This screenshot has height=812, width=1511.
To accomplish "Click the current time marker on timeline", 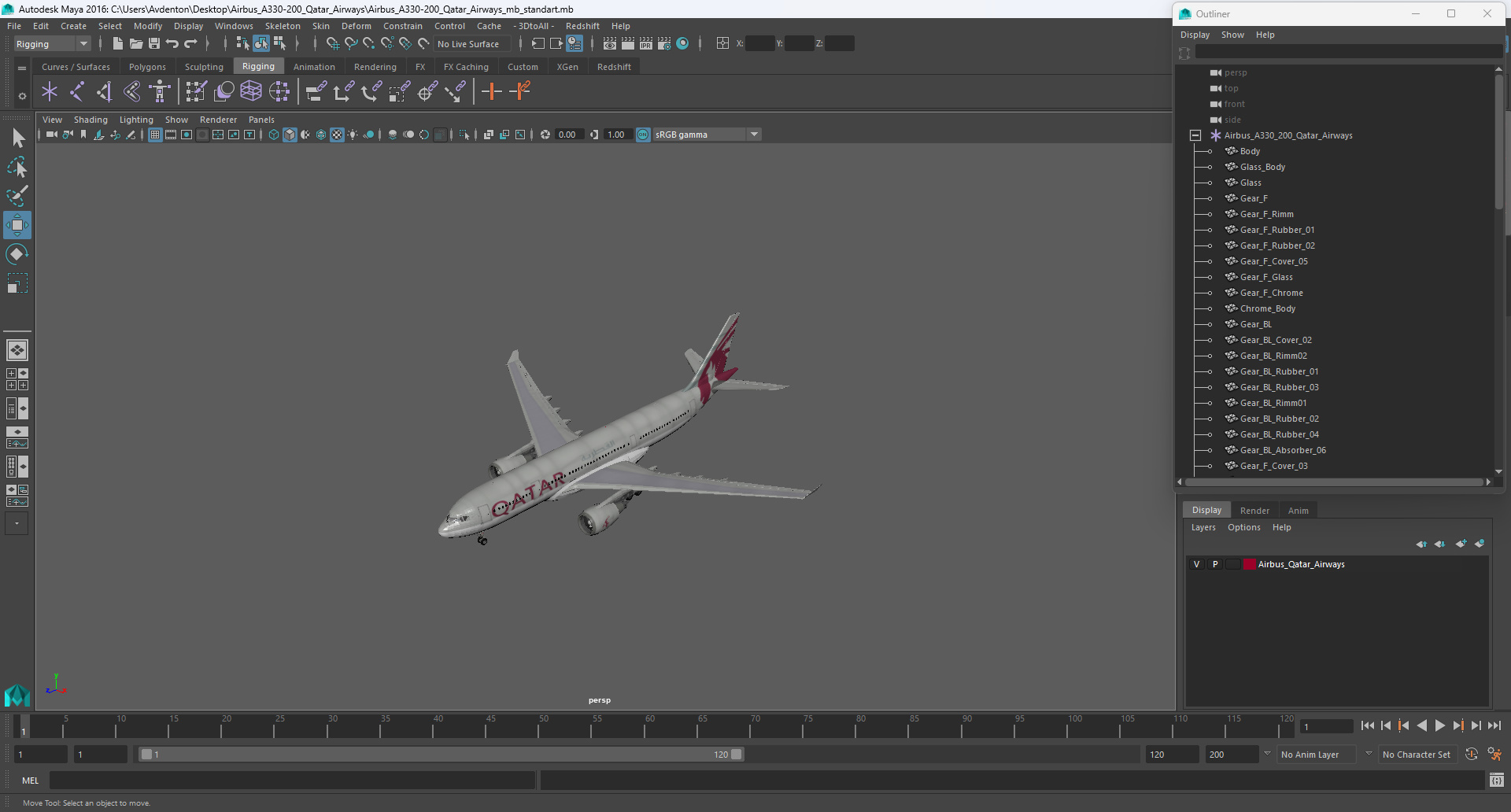I will 24,726.
